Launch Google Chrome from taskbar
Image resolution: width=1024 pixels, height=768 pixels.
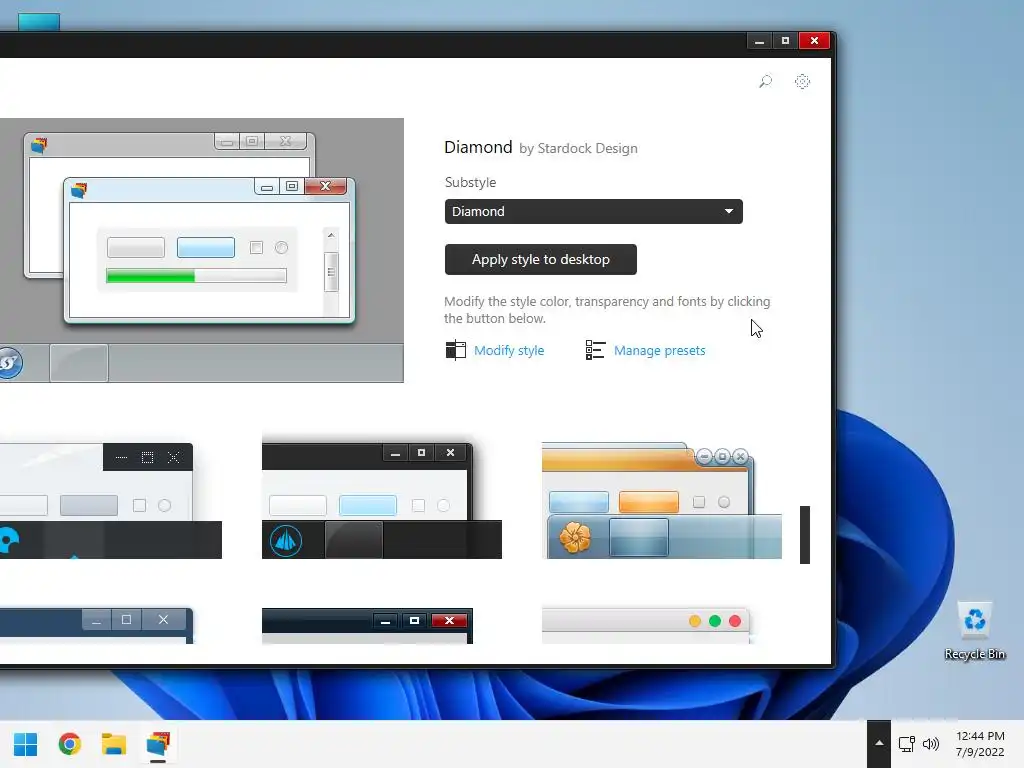coord(70,744)
